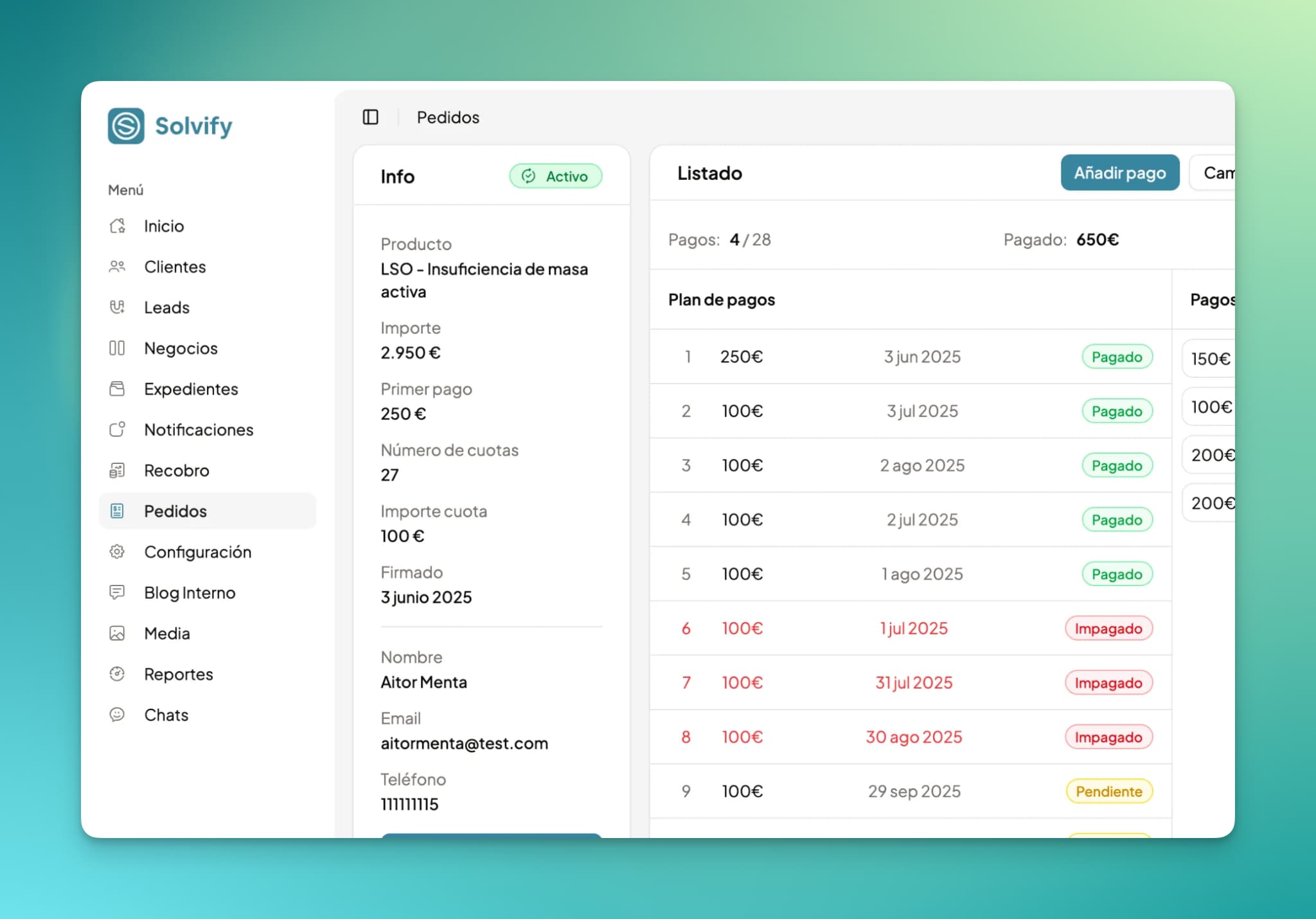Click the Activo status badge
This screenshot has height=919, width=1316.
556,176
